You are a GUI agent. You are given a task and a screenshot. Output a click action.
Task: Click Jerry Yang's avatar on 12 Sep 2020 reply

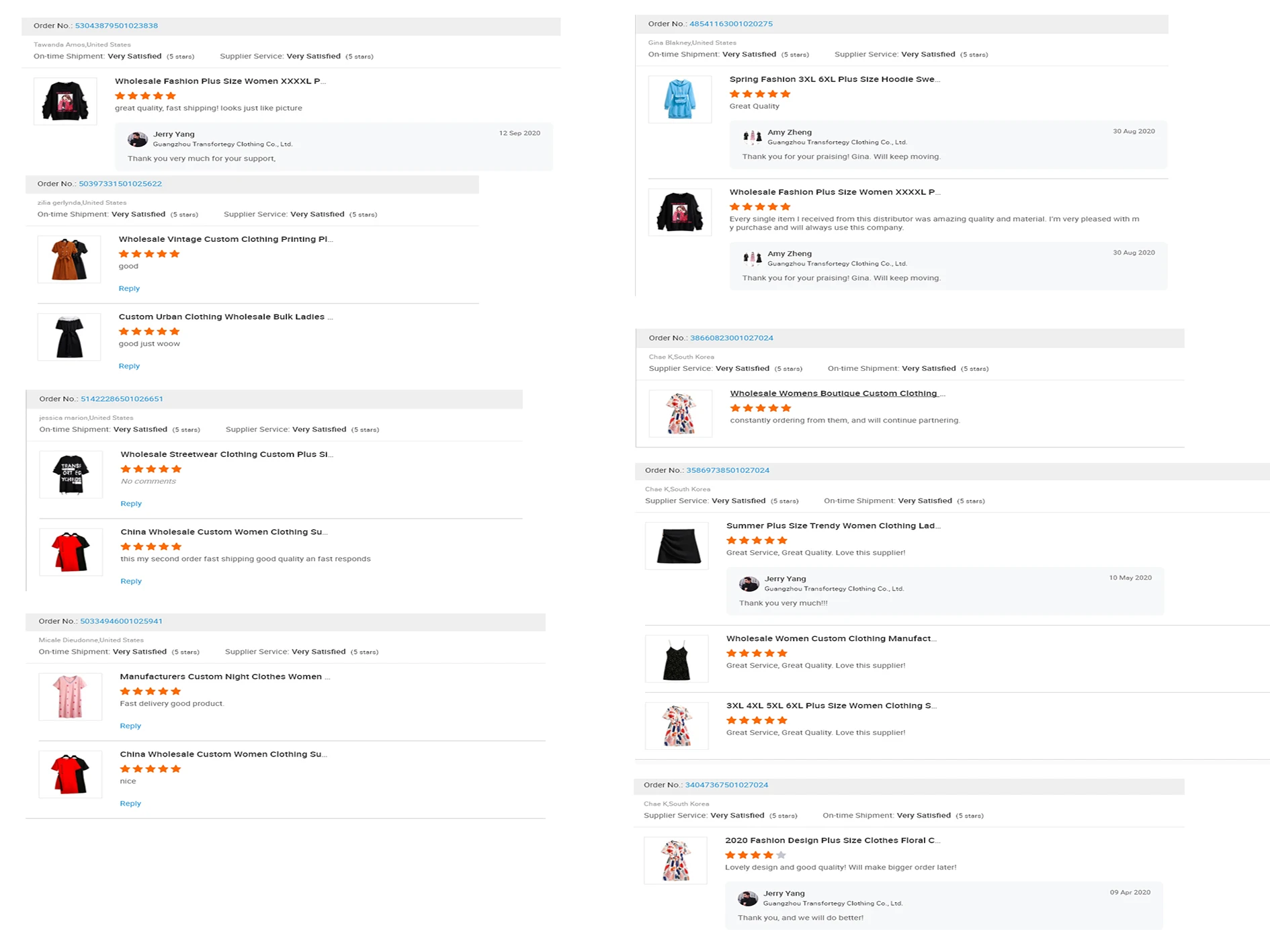[x=138, y=139]
